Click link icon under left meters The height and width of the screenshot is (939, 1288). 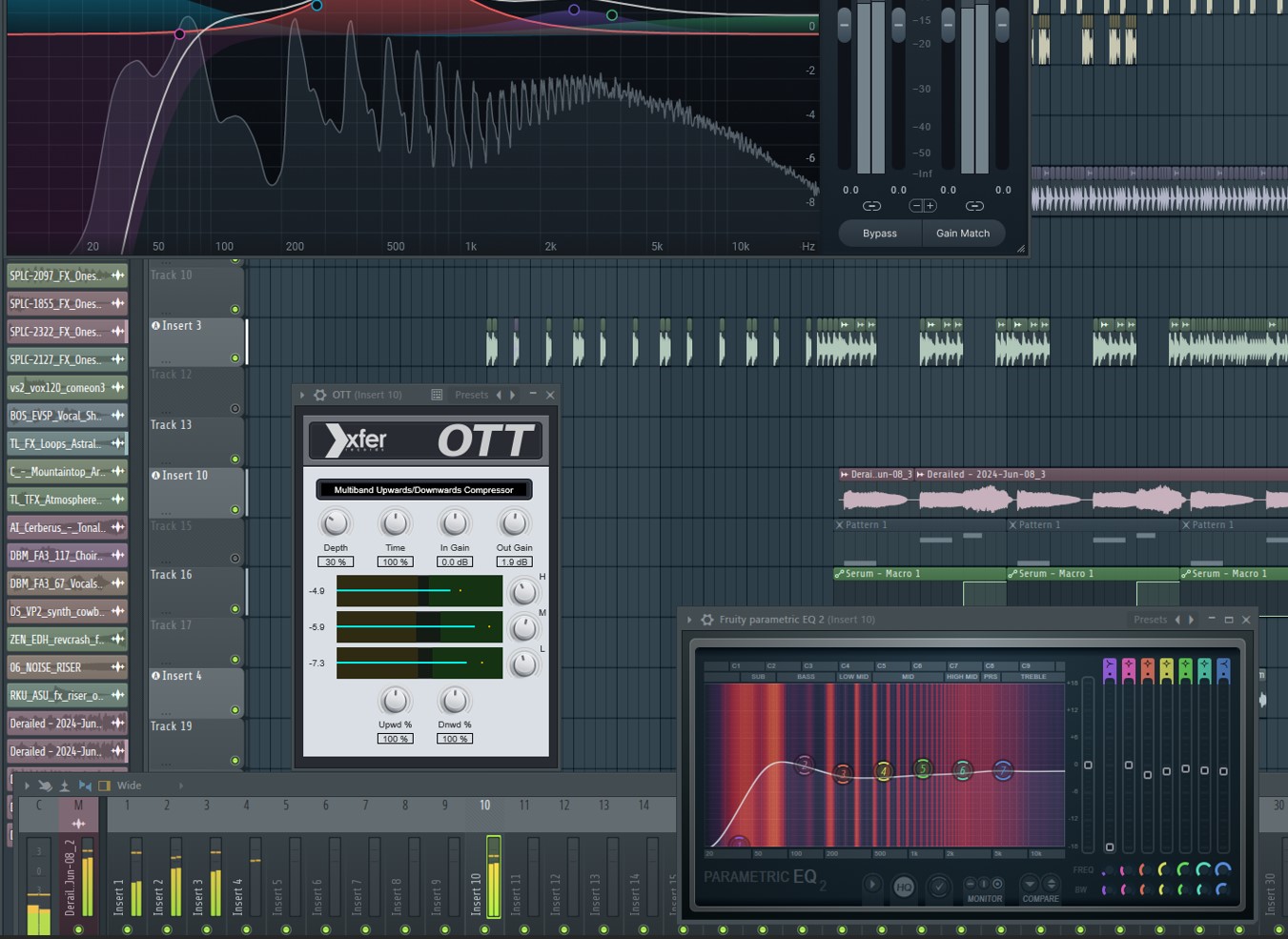(x=871, y=206)
